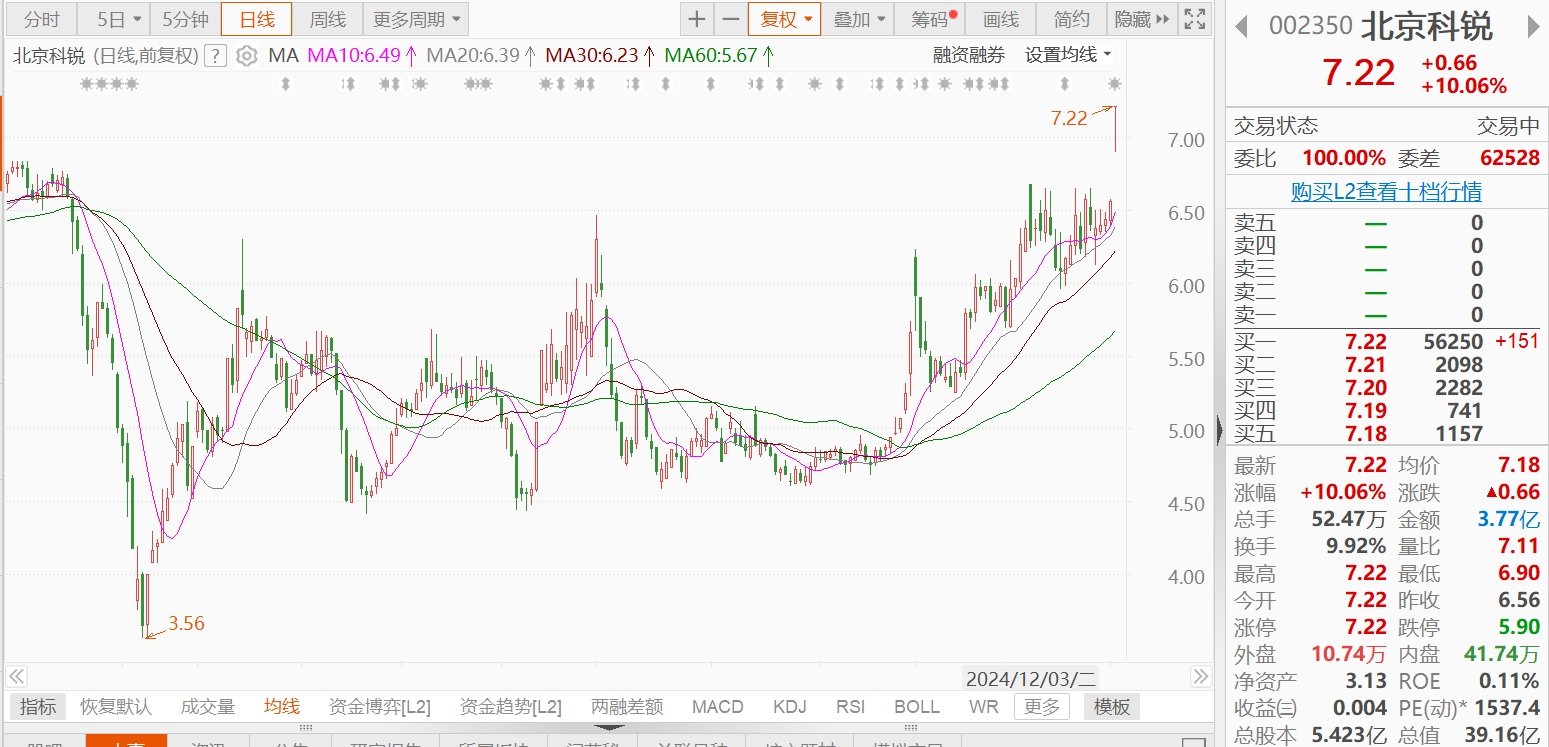This screenshot has width=1549, height=747.
Task: Toggle the 简约 simple mode
Action: [1072, 19]
